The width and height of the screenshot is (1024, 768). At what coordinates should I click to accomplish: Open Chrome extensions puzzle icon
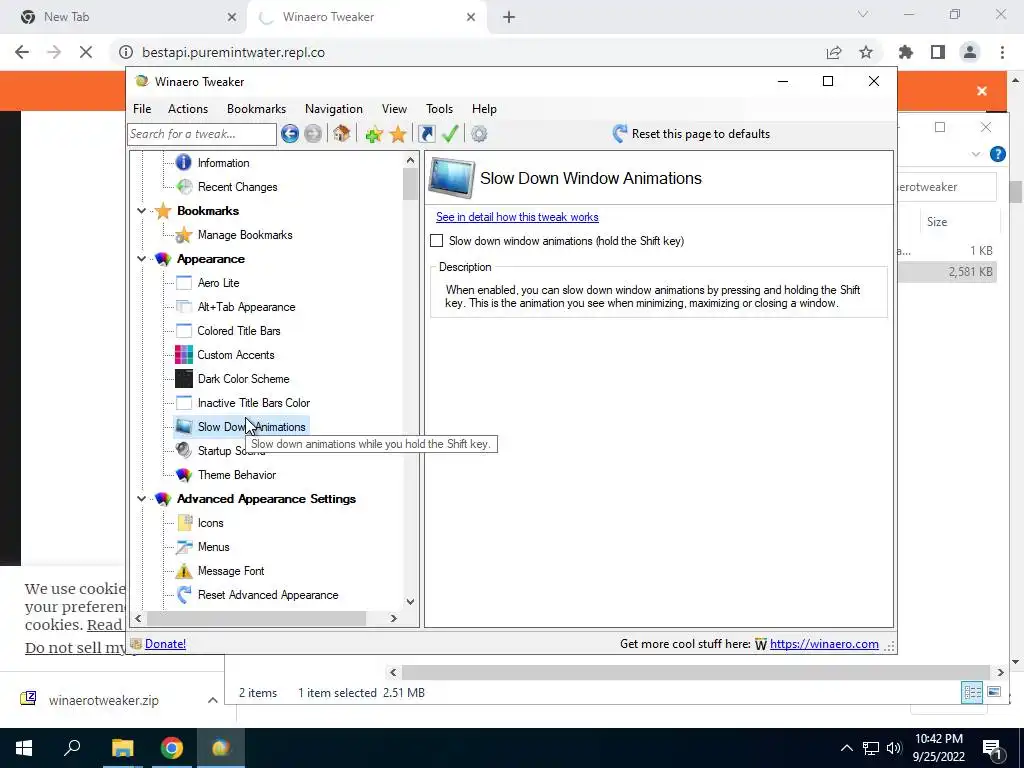(x=906, y=52)
